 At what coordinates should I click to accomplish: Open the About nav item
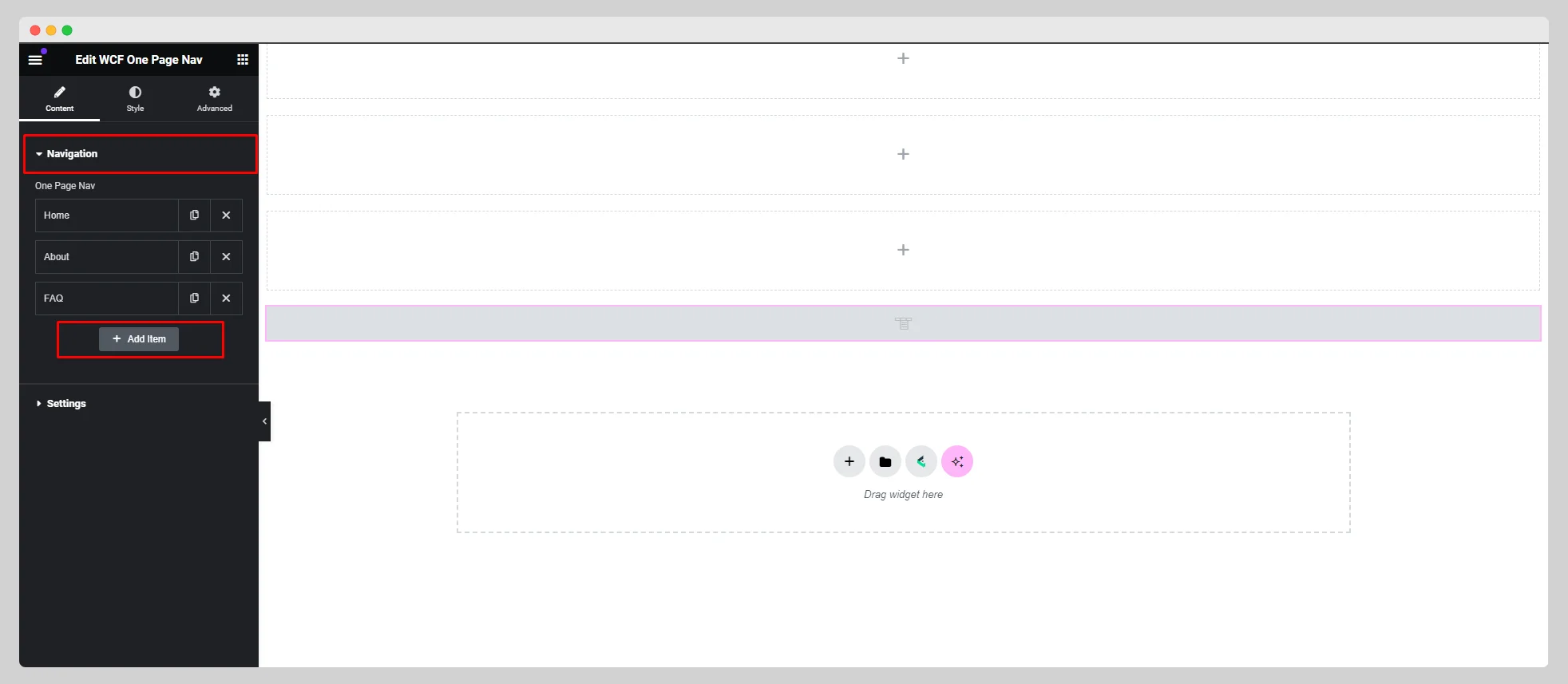106,257
